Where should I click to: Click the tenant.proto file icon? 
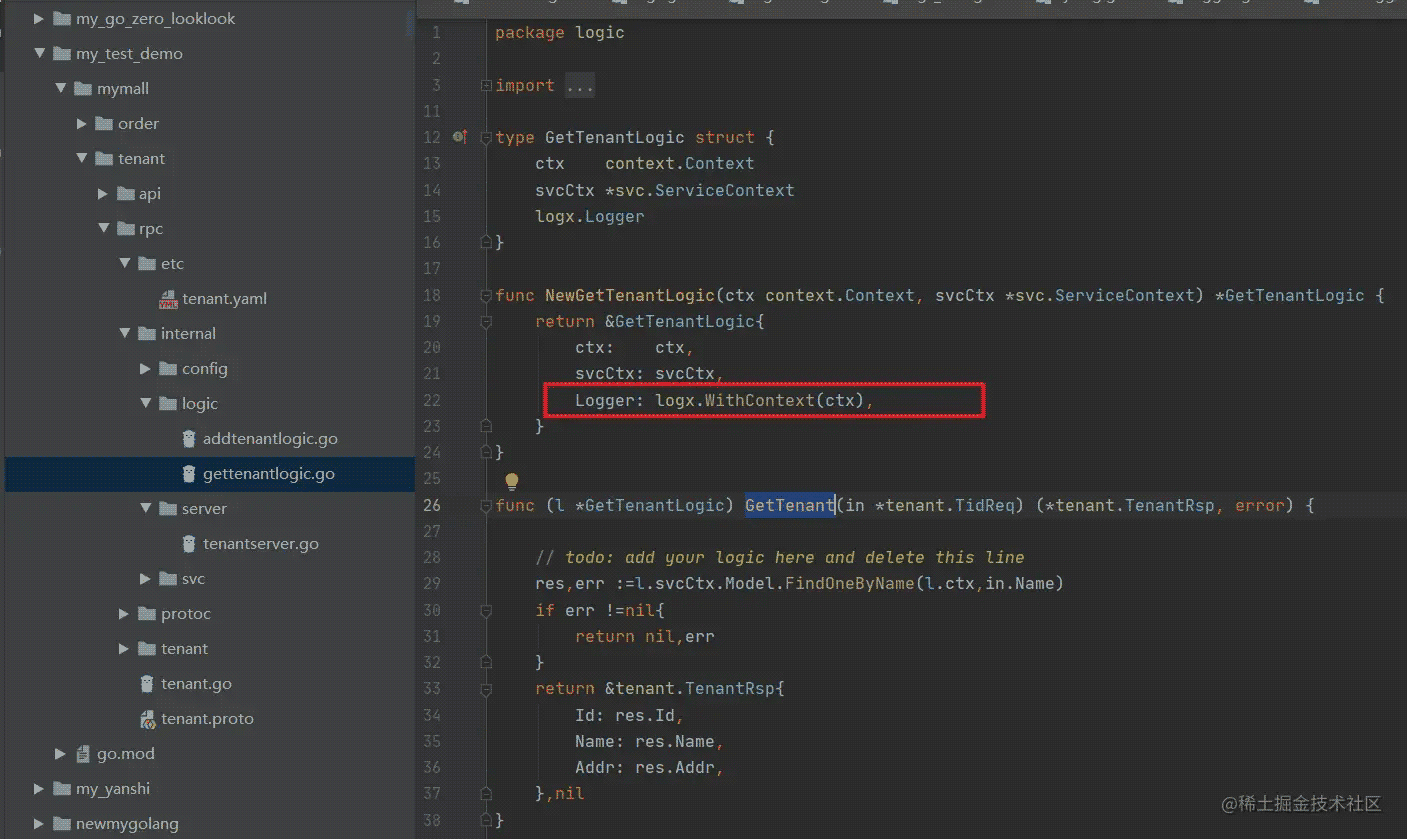tap(147, 719)
